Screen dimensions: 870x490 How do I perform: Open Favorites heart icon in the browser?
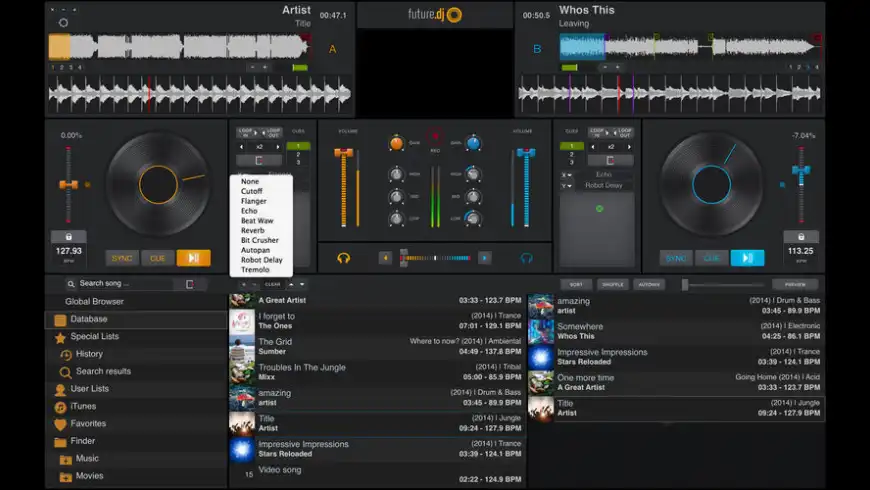(61, 424)
